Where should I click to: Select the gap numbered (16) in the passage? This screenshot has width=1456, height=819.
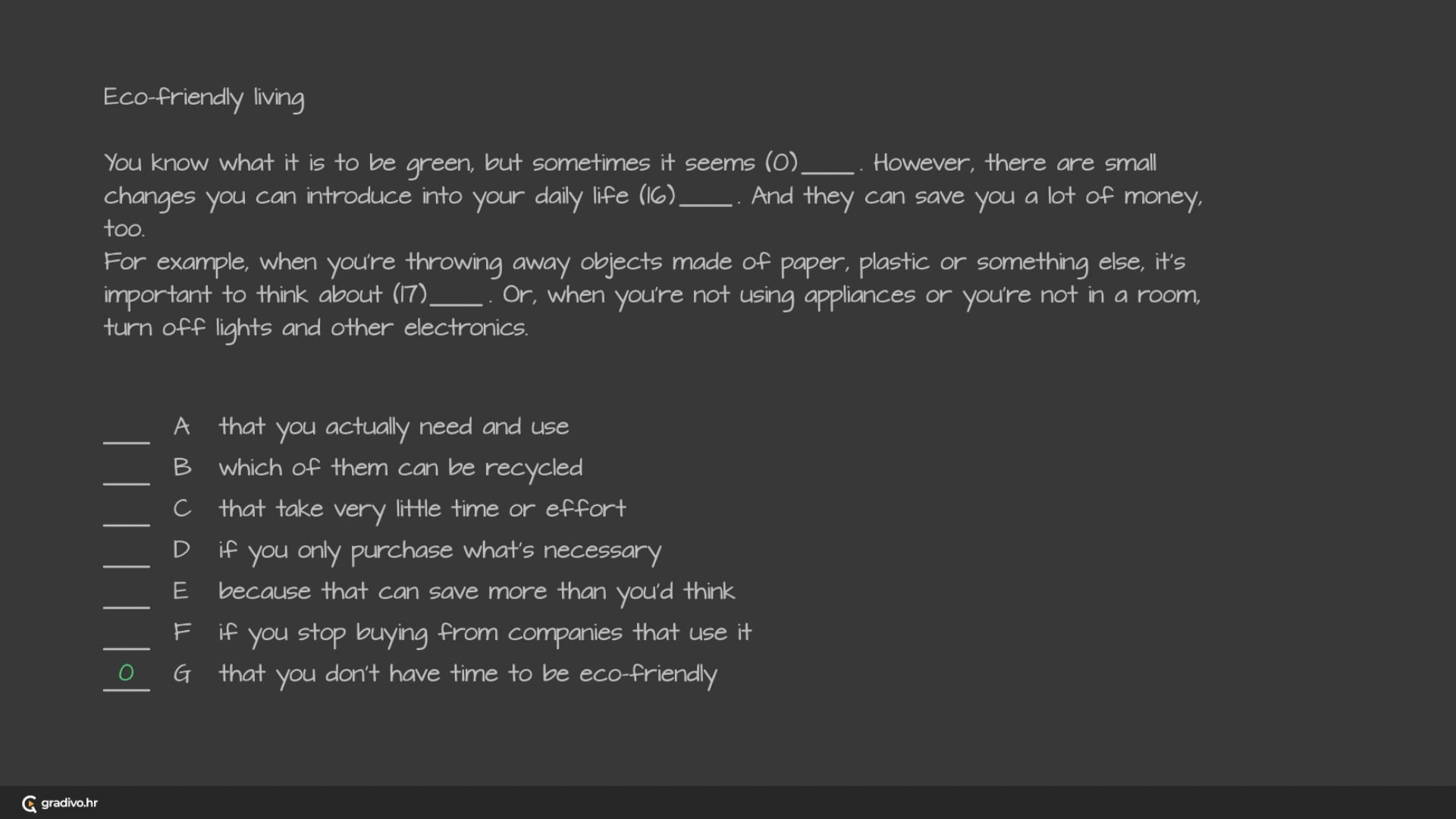coord(705,198)
